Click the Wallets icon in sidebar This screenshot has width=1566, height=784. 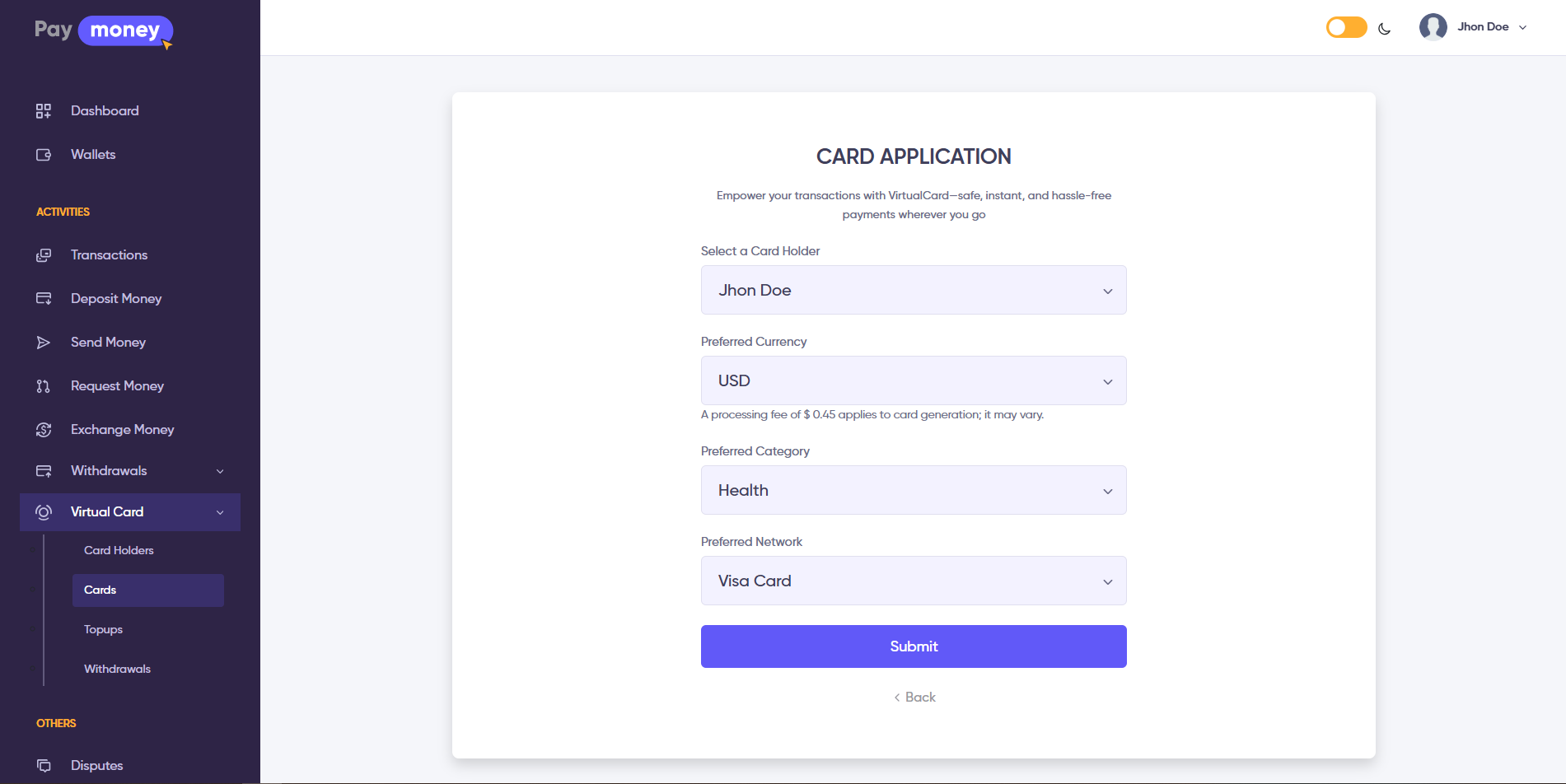pyautogui.click(x=44, y=155)
